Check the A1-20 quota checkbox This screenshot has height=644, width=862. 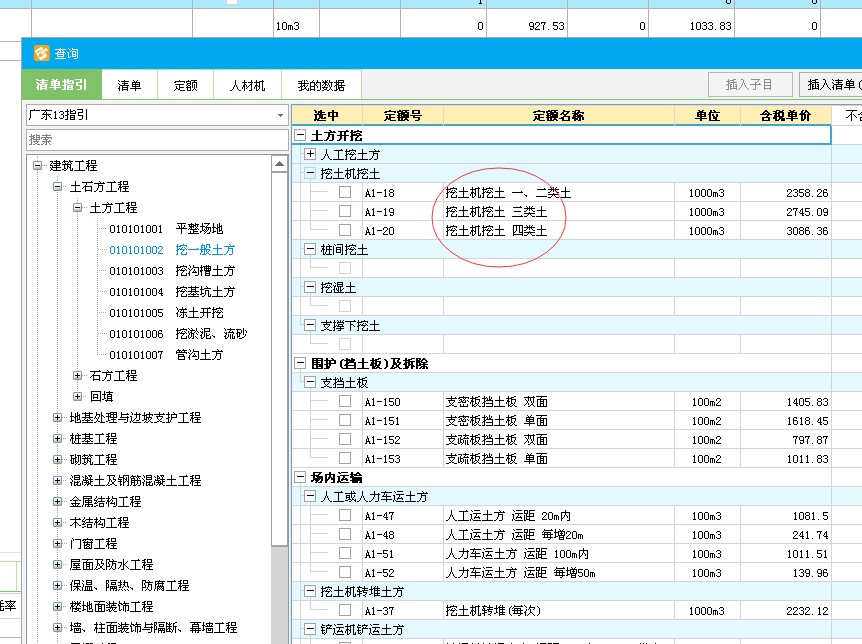(345, 230)
